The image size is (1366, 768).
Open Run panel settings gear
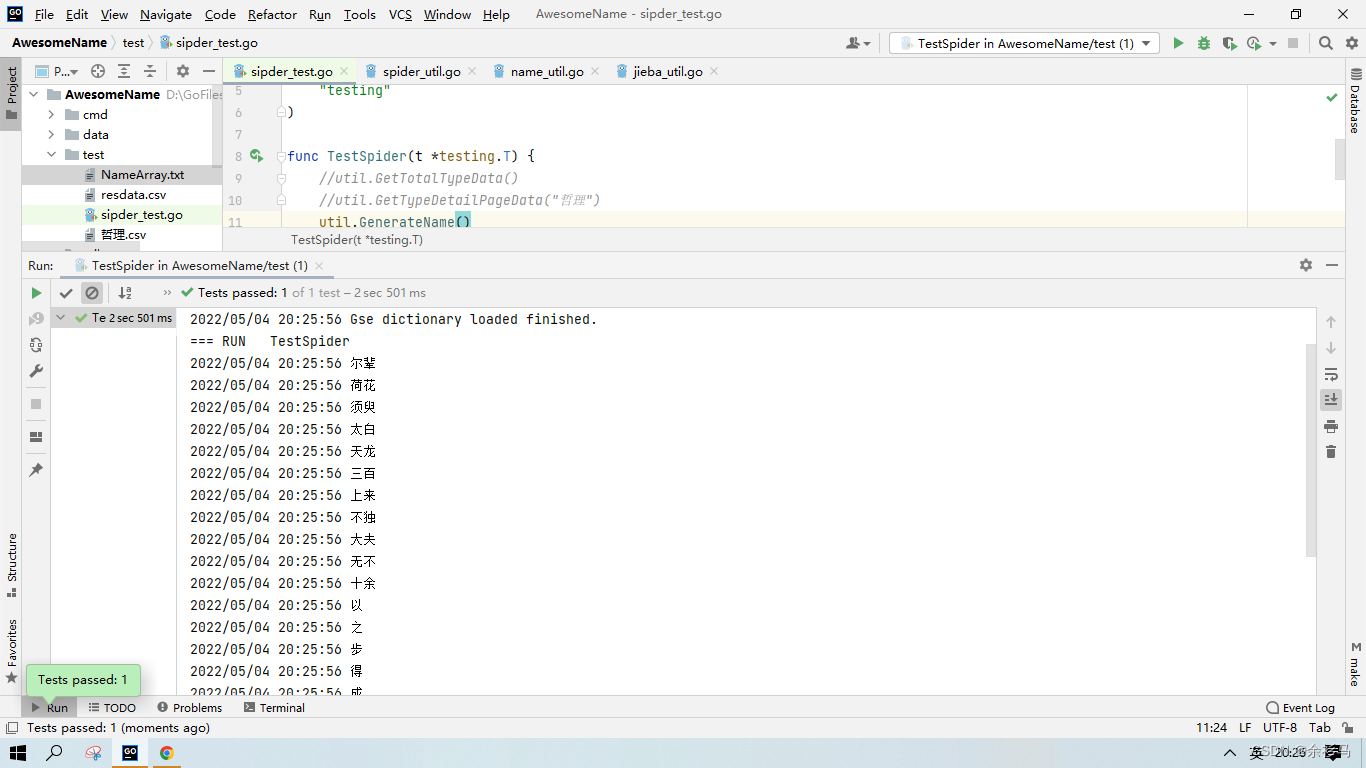tap(1306, 265)
